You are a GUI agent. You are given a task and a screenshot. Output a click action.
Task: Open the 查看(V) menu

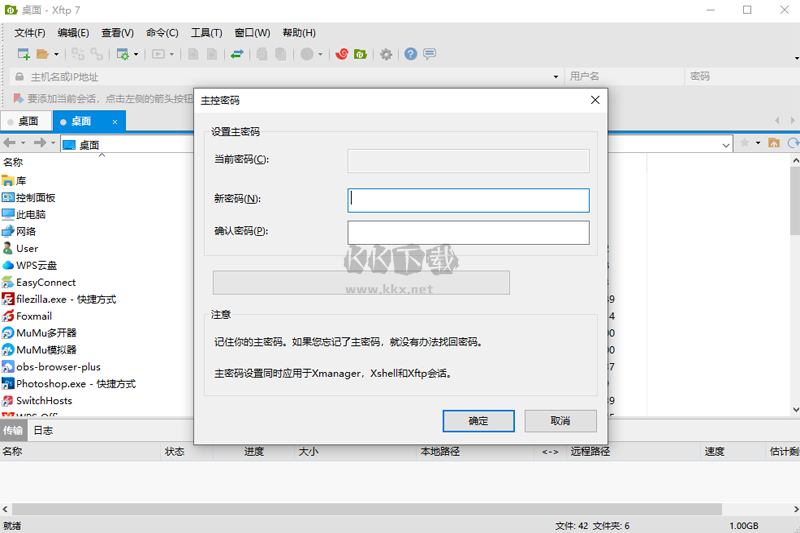click(117, 33)
